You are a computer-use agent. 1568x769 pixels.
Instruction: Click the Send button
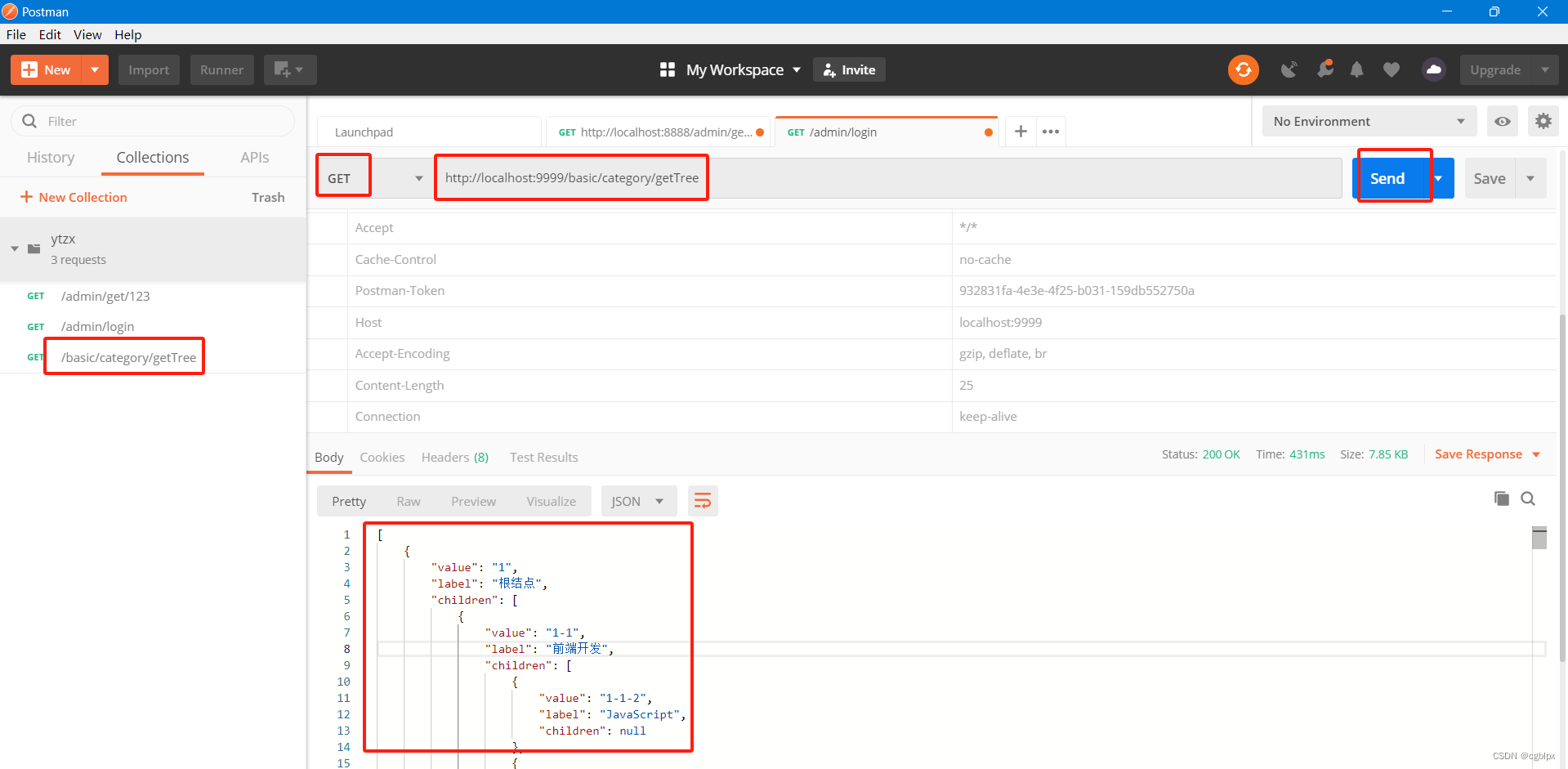tap(1388, 178)
